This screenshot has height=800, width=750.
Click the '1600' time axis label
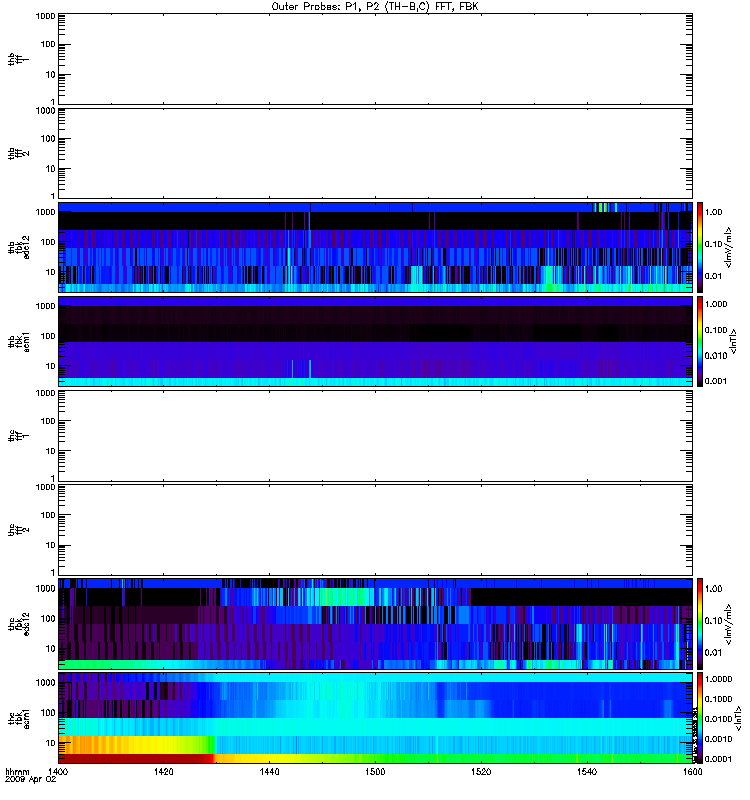[x=692, y=771]
